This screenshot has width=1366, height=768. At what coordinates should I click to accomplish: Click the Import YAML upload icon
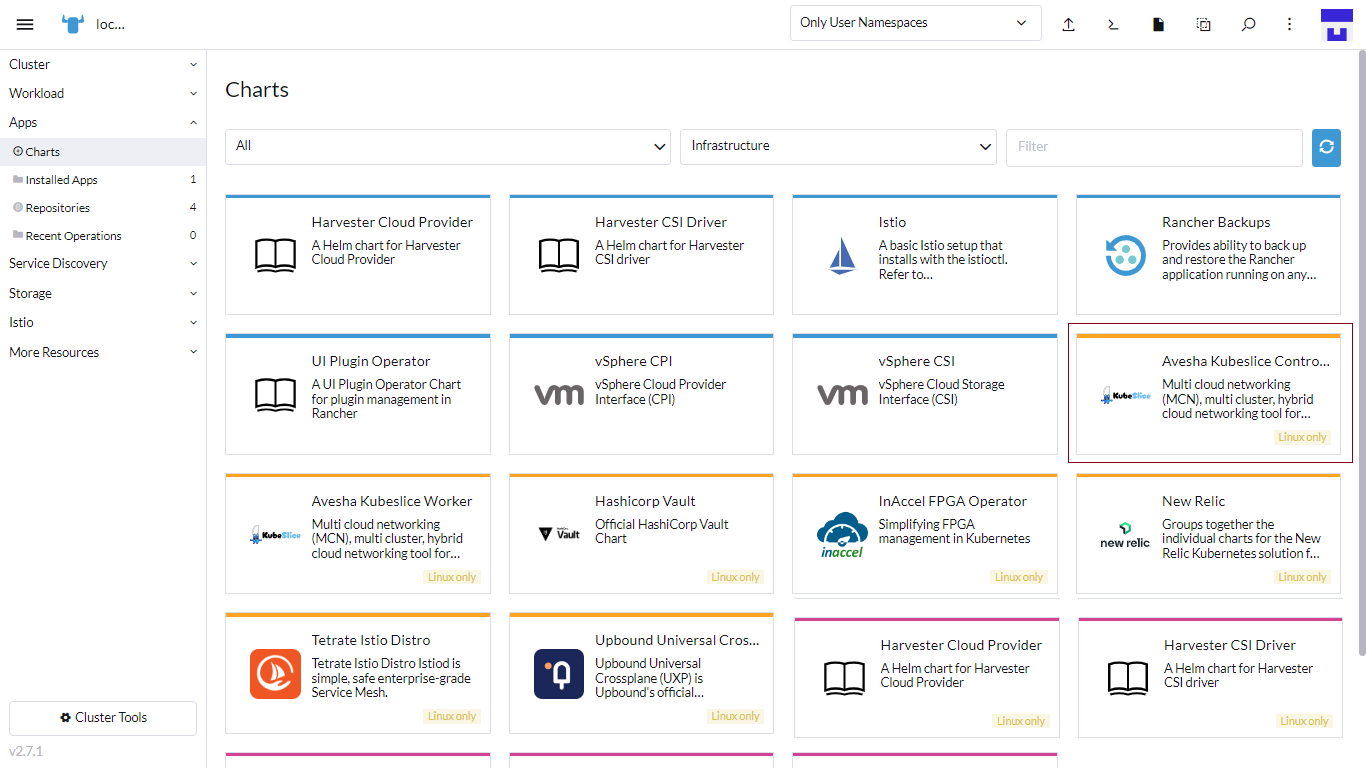click(1068, 24)
